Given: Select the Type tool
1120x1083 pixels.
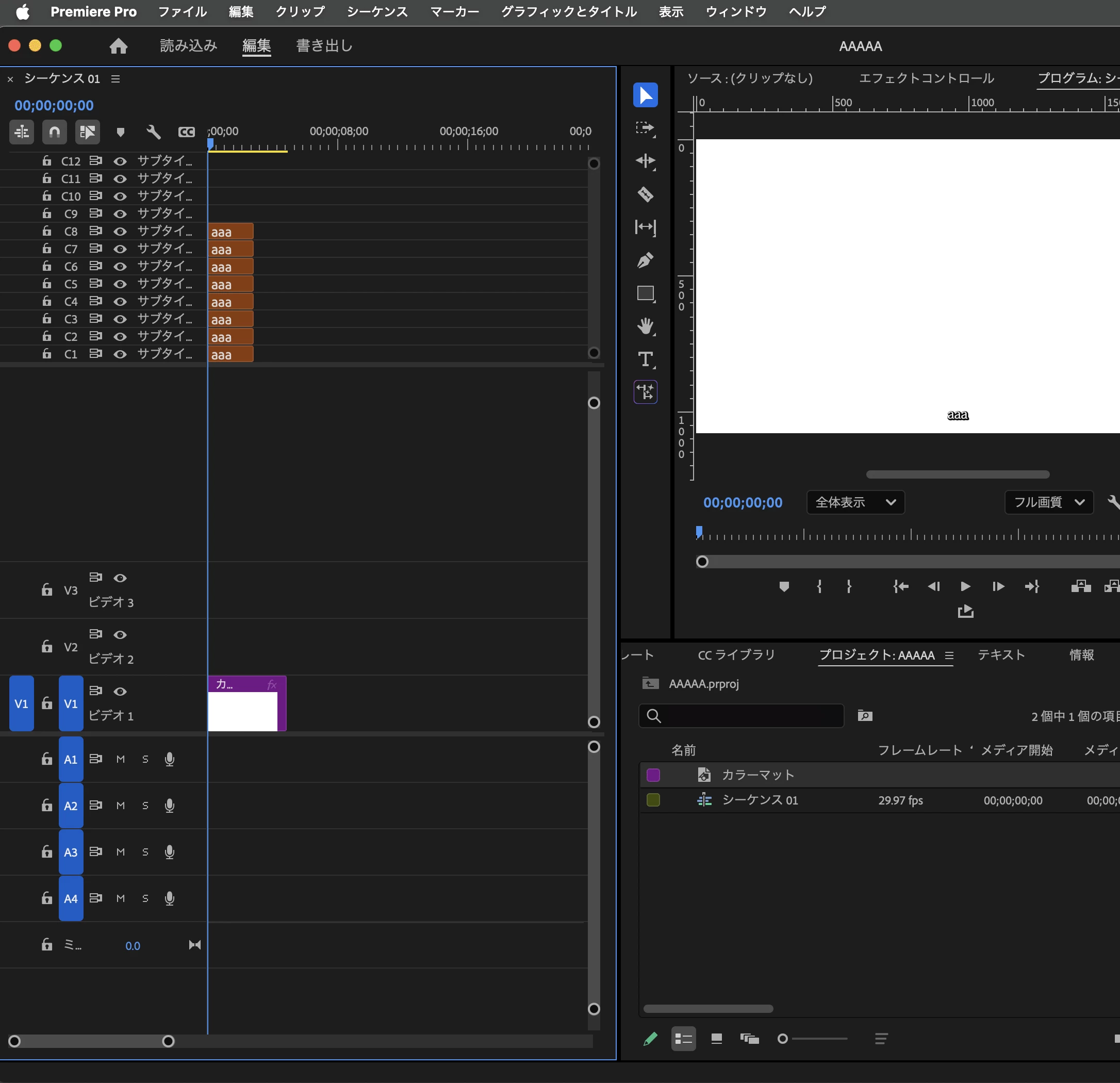Looking at the screenshot, I should (645, 359).
